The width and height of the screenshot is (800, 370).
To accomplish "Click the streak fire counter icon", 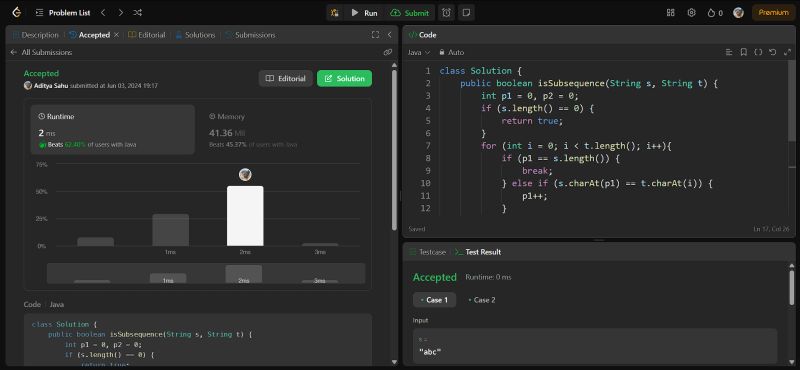I will tap(715, 13).
